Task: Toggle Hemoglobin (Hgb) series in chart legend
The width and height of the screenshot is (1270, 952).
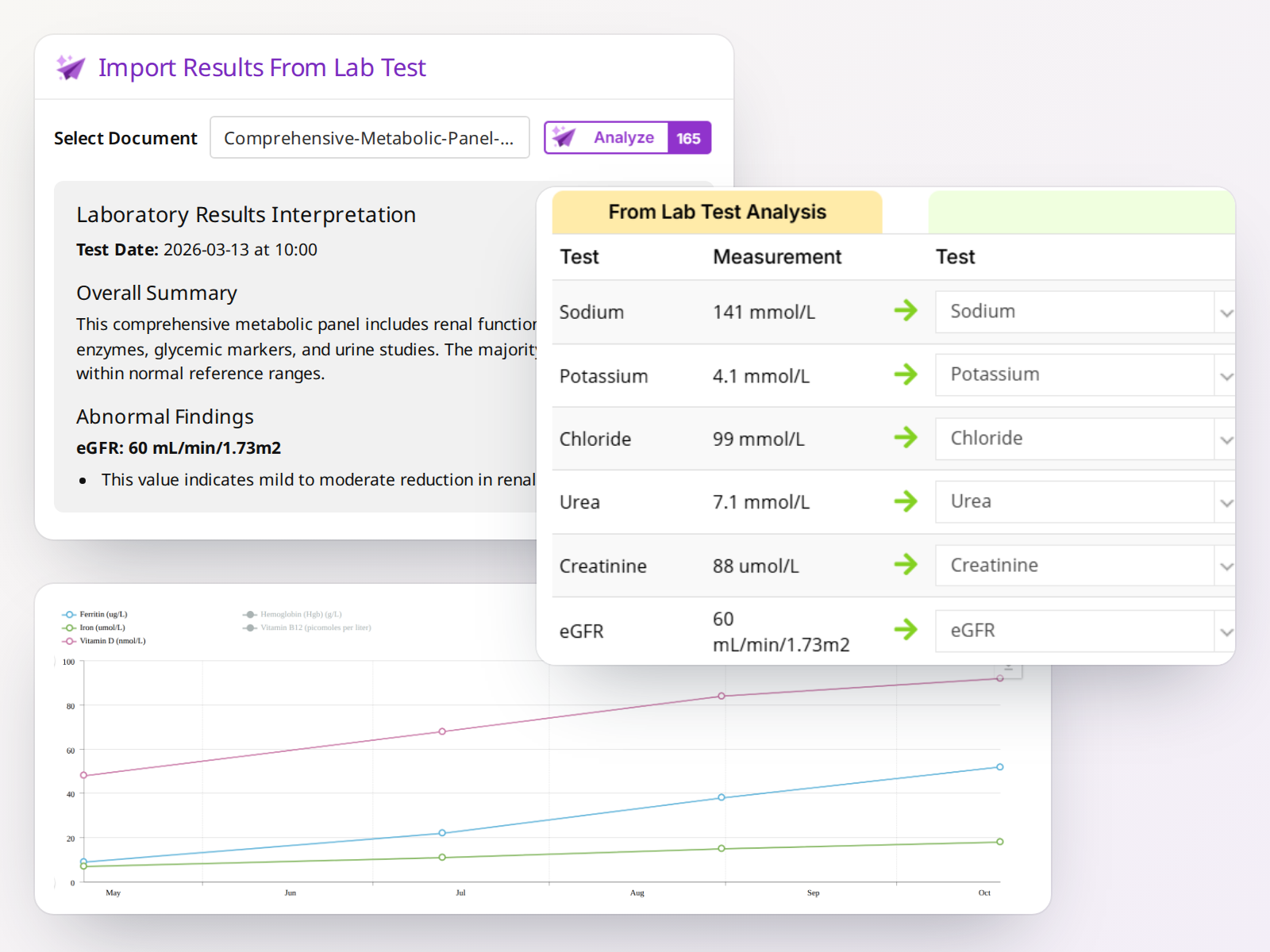Action: pyautogui.click(x=293, y=614)
